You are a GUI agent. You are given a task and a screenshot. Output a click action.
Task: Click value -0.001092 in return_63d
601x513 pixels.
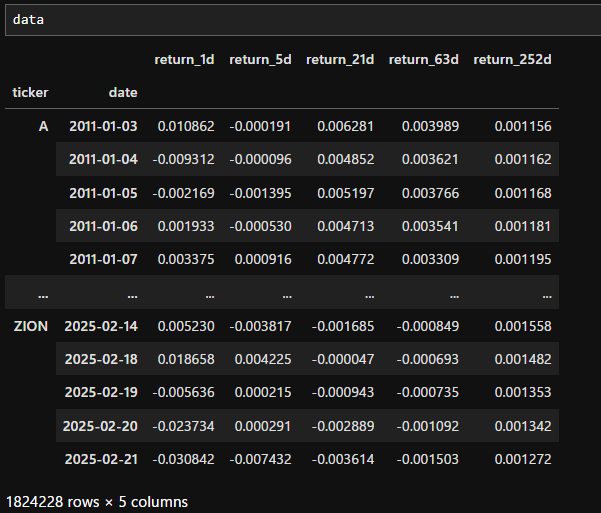click(x=427, y=426)
